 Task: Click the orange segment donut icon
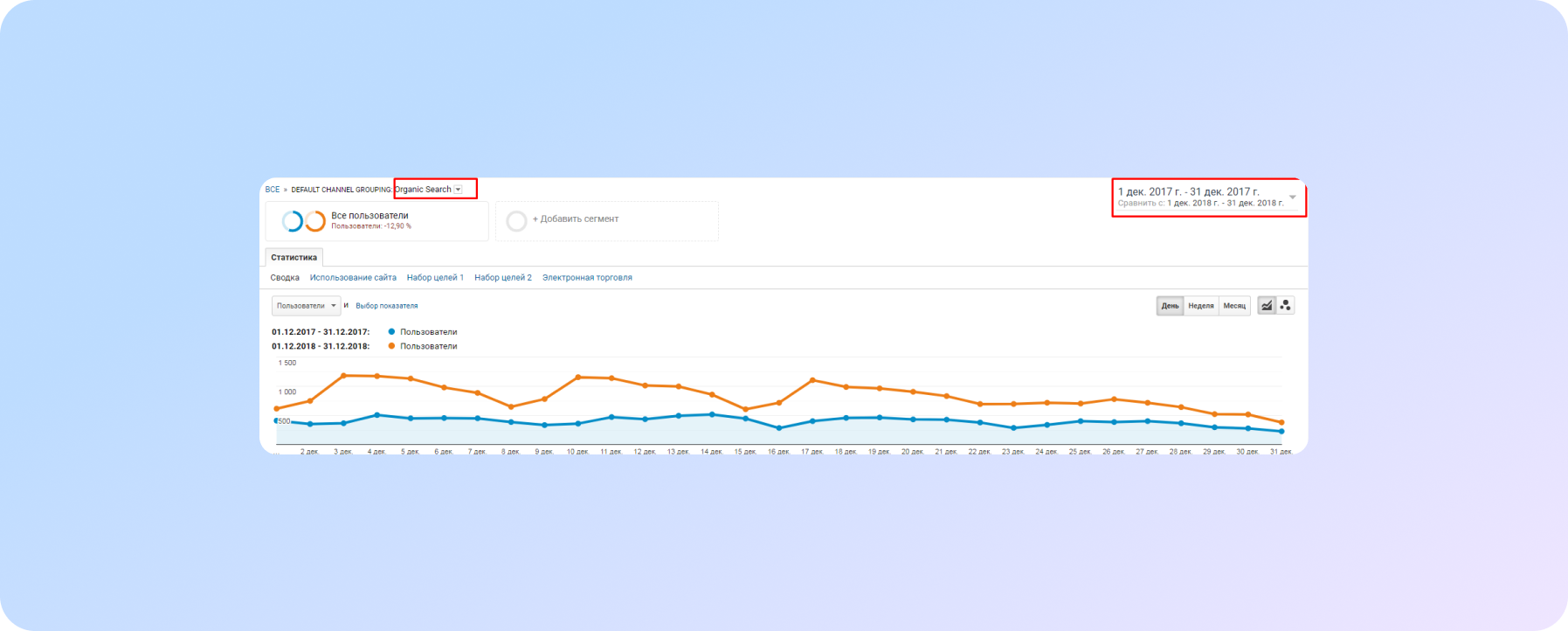[x=315, y=221]
